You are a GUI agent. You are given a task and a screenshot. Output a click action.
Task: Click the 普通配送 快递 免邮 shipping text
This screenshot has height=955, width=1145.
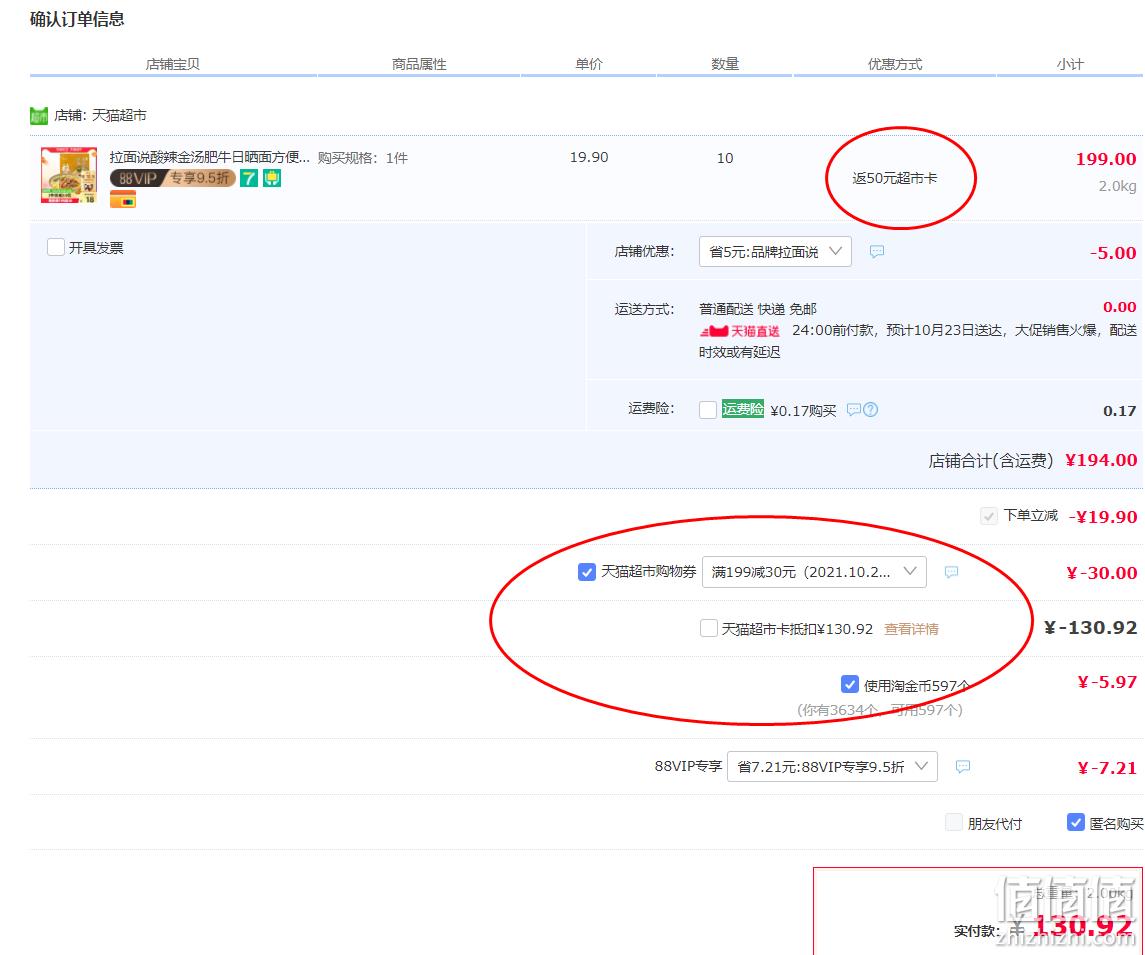[x=758, y=309]
